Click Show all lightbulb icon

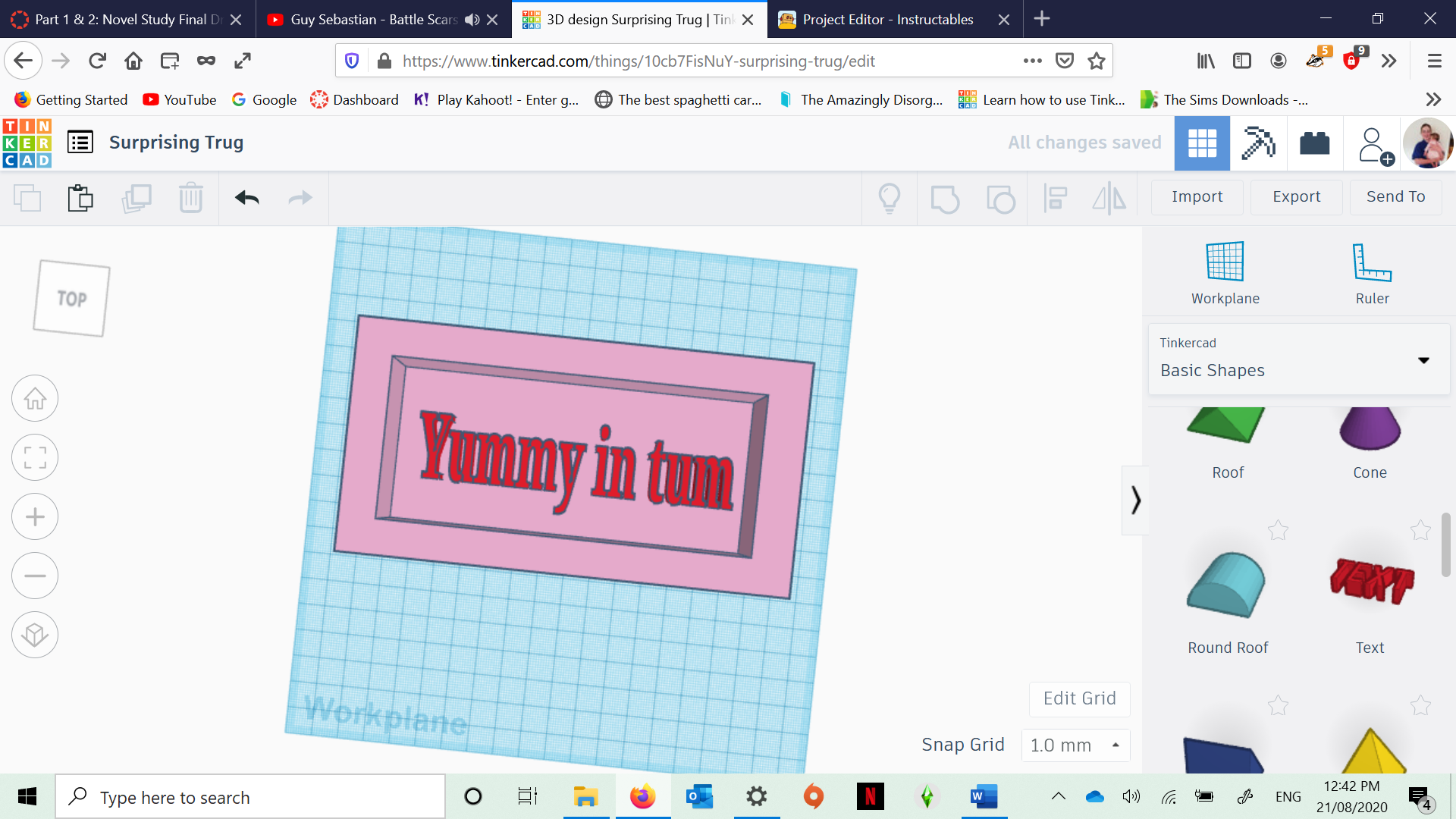pos(890,199)
